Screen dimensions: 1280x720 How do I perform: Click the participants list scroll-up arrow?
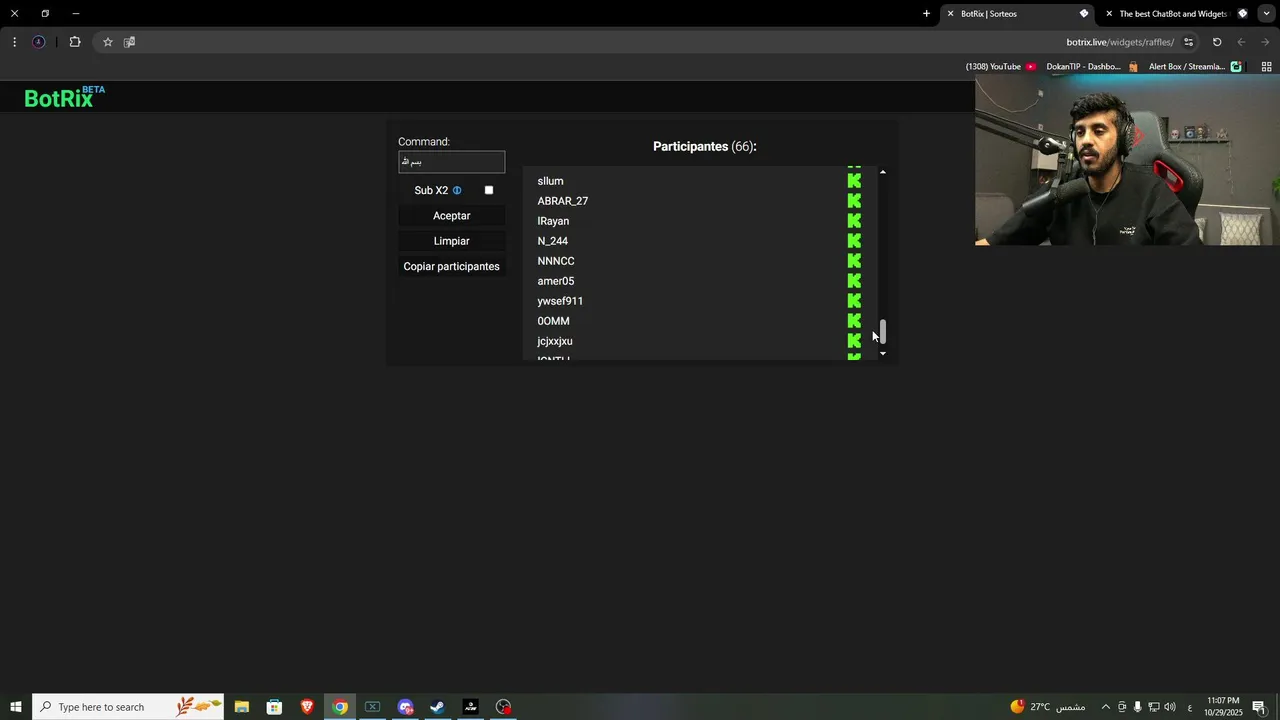(x=883, y=173)
